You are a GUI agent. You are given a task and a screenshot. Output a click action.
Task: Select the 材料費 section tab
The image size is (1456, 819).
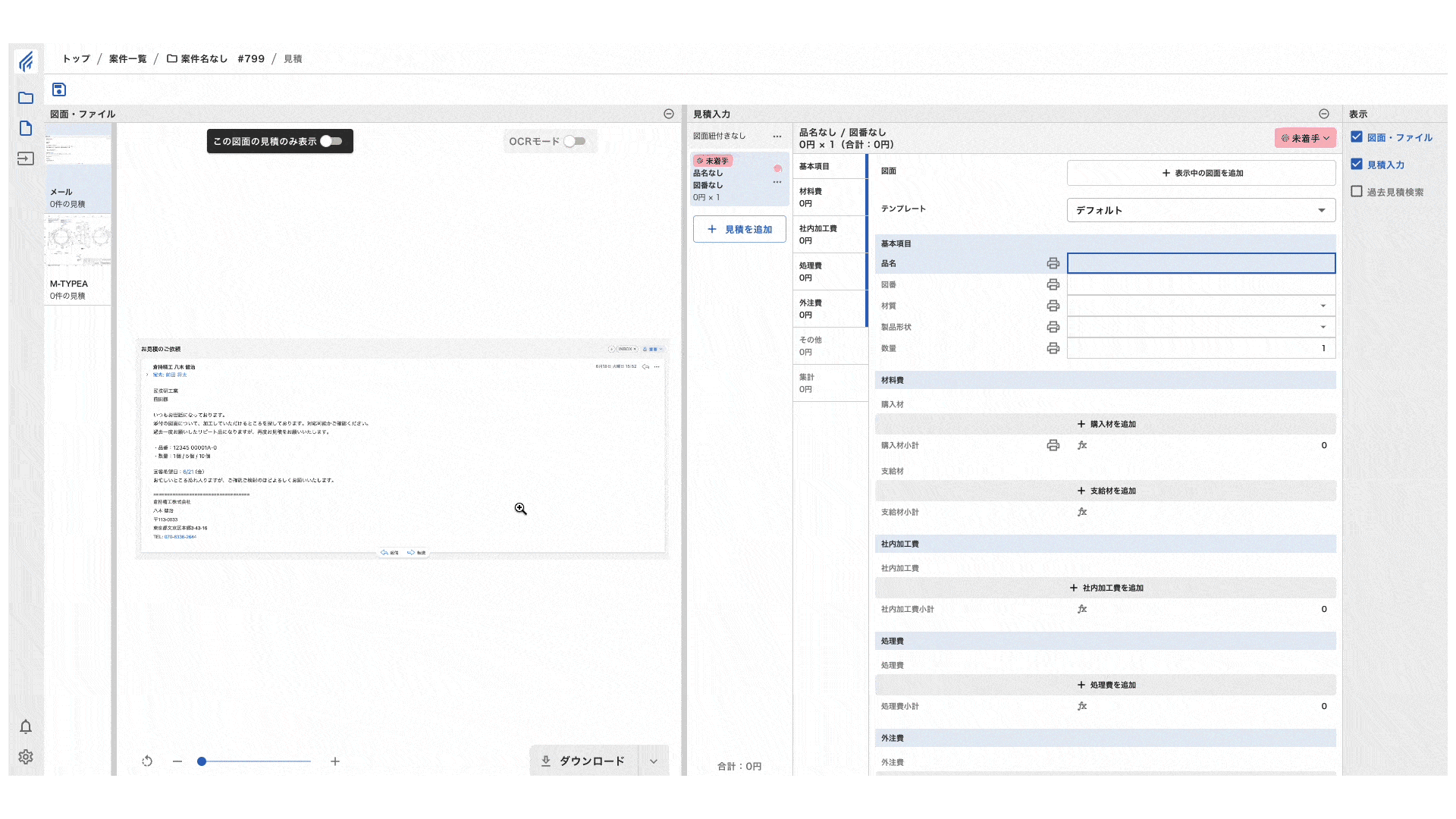pos(830,197)
